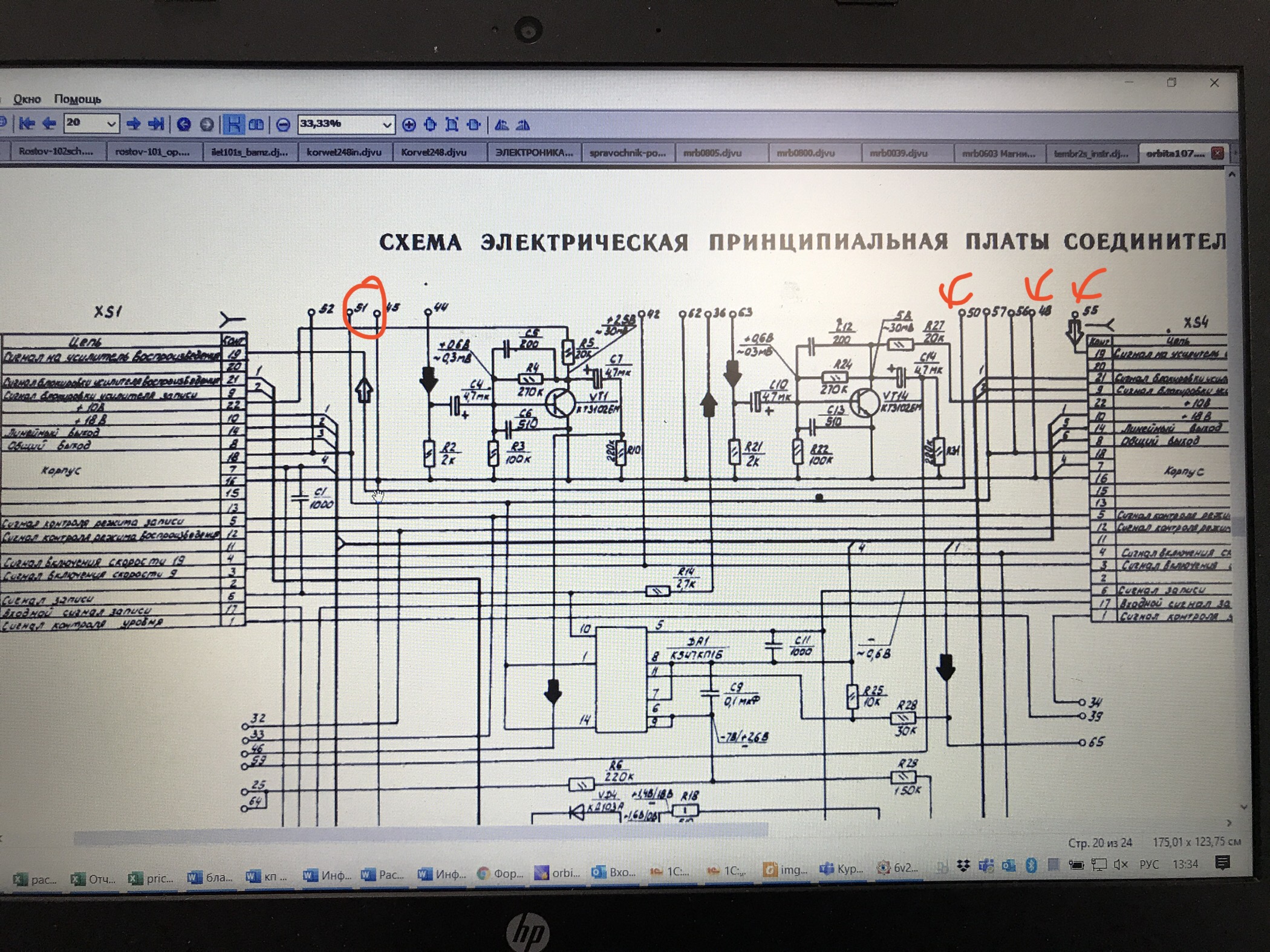Open img... taskbar item
The height and width of the screenshot is (952, 1270).
pos(786,870)
